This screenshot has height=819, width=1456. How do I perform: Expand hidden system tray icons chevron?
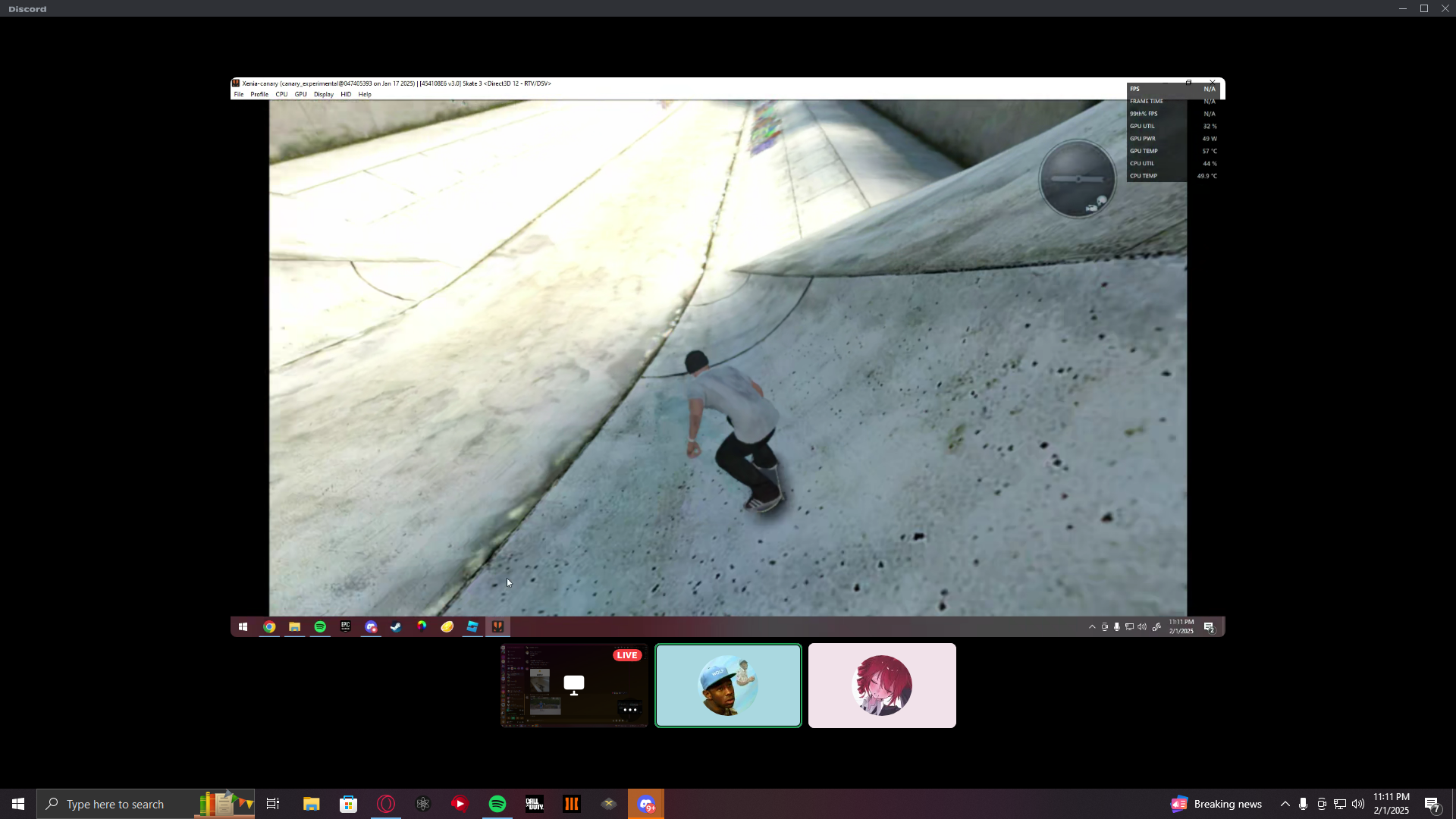1285,804
